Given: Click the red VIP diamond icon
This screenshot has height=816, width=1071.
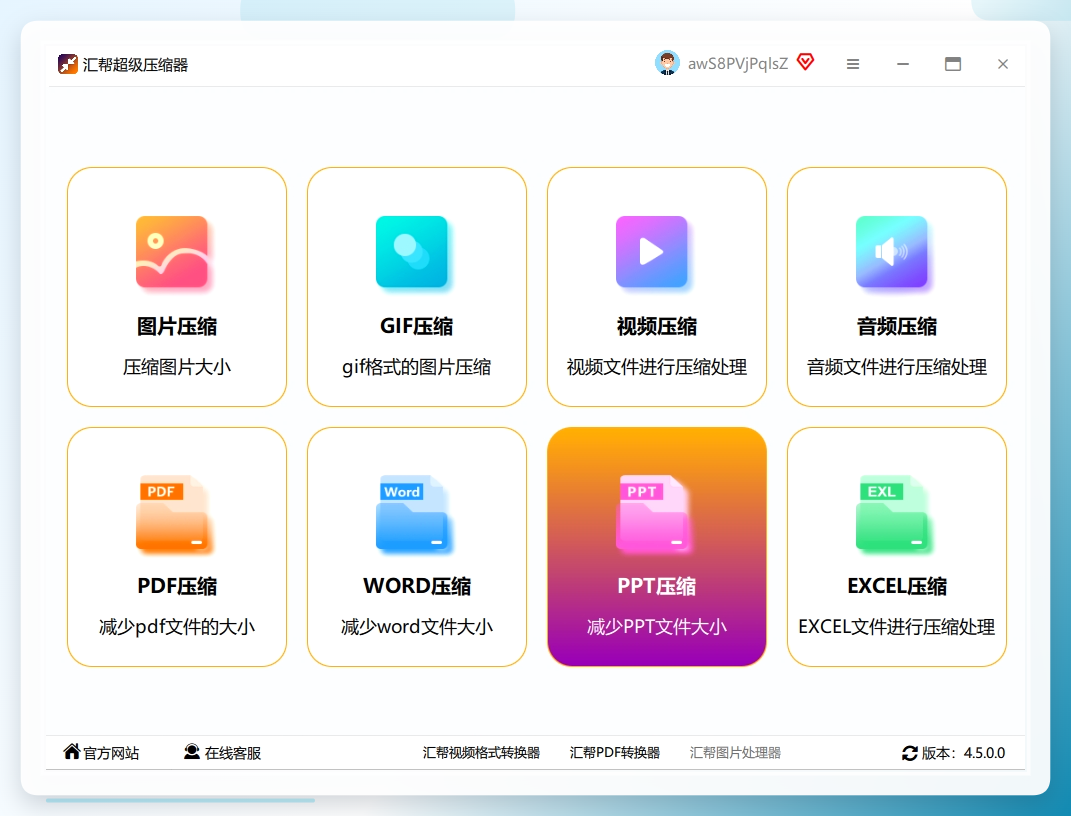Looking at the screenshot, I should click(806, 62).
